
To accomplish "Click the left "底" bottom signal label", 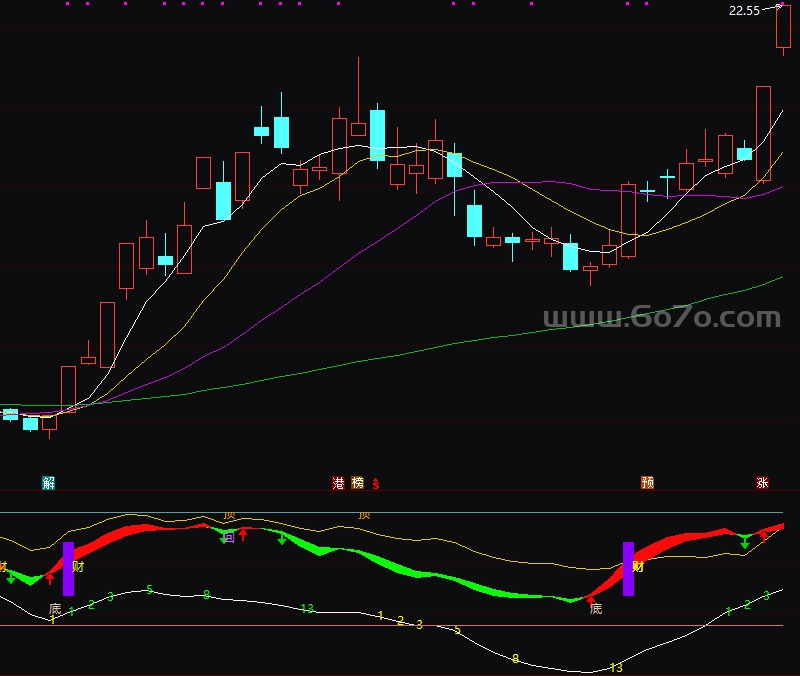I will click(55, 608).
